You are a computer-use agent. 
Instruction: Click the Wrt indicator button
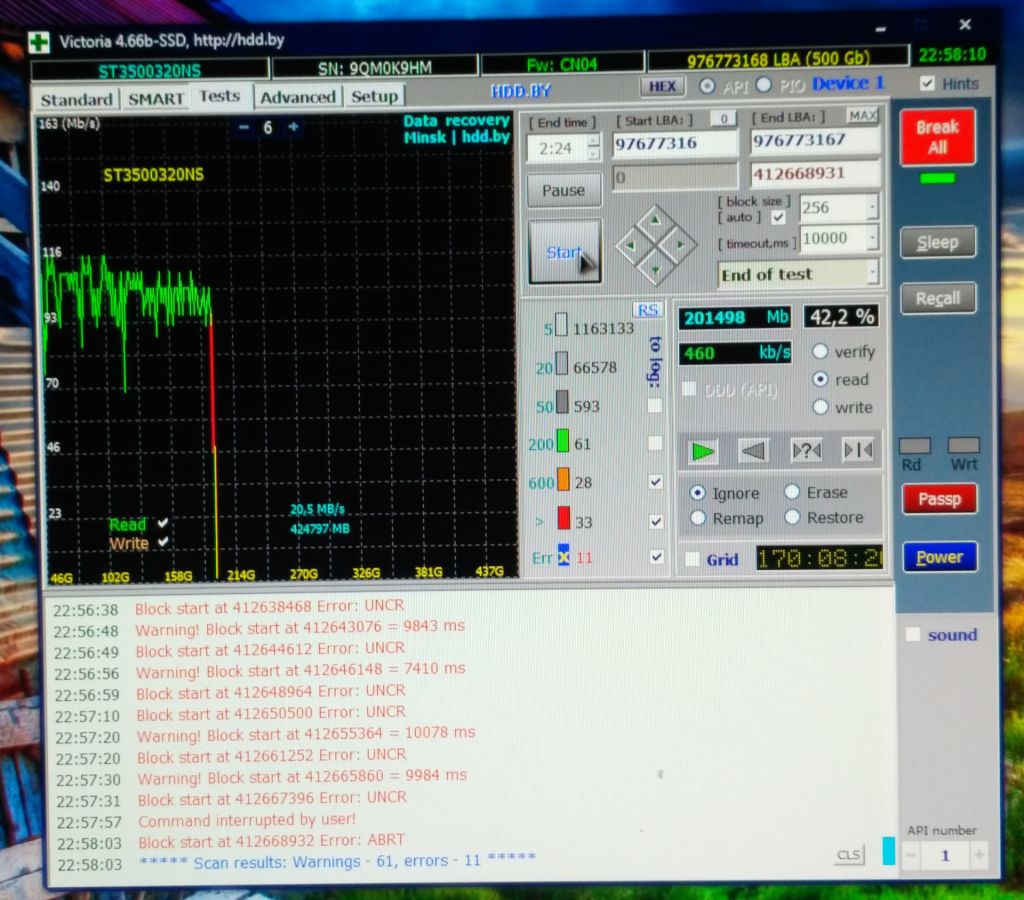click(963, 445)
